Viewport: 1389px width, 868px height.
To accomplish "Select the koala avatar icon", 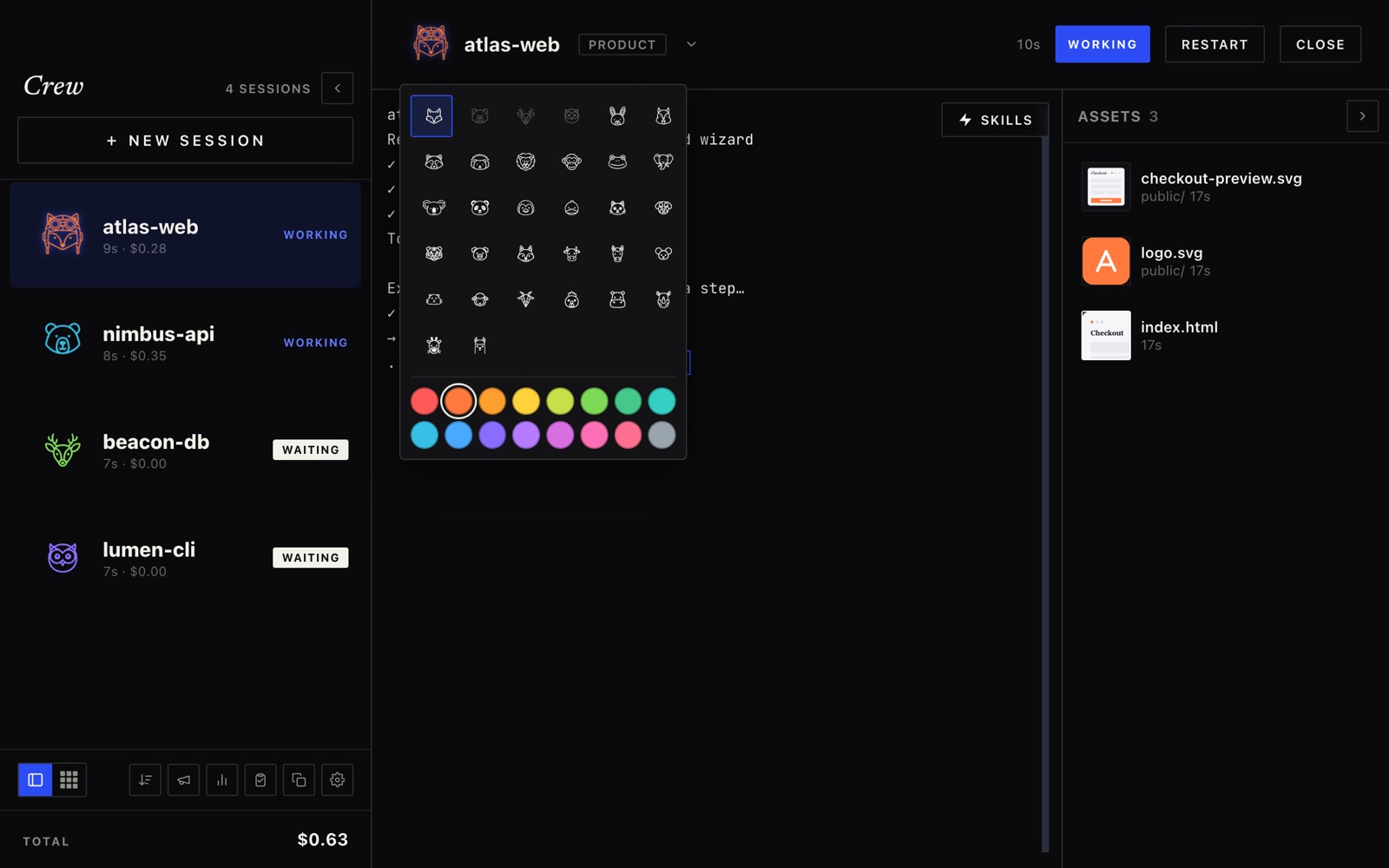I will pos(433,208).
